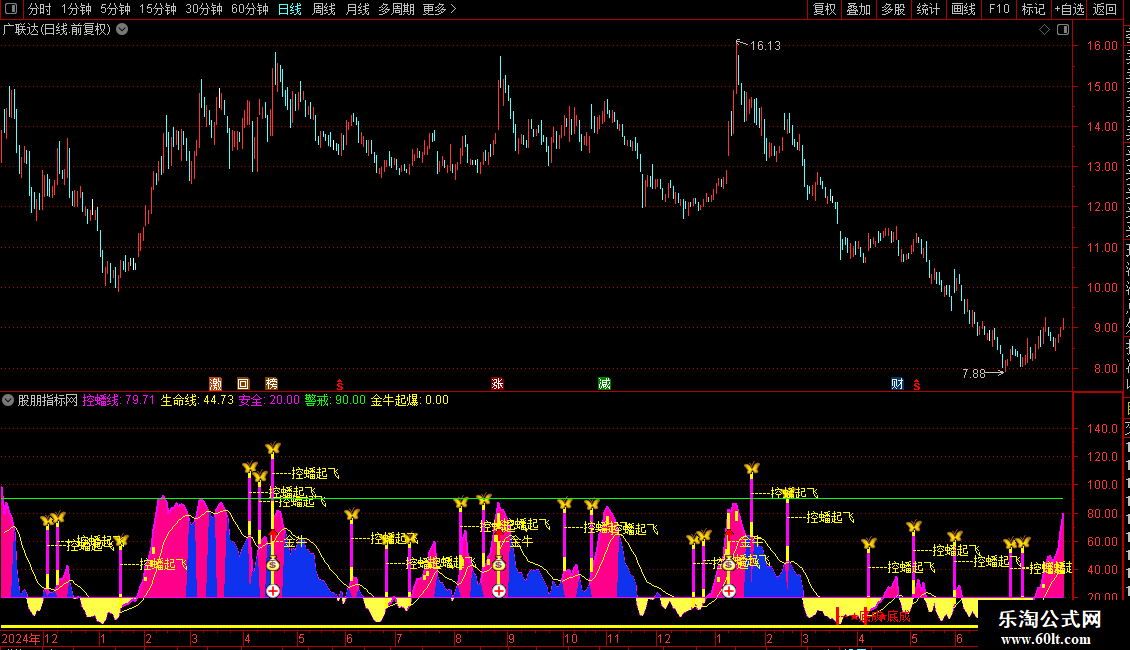Add stock via +自选 button

click(x=1069, y=9)
